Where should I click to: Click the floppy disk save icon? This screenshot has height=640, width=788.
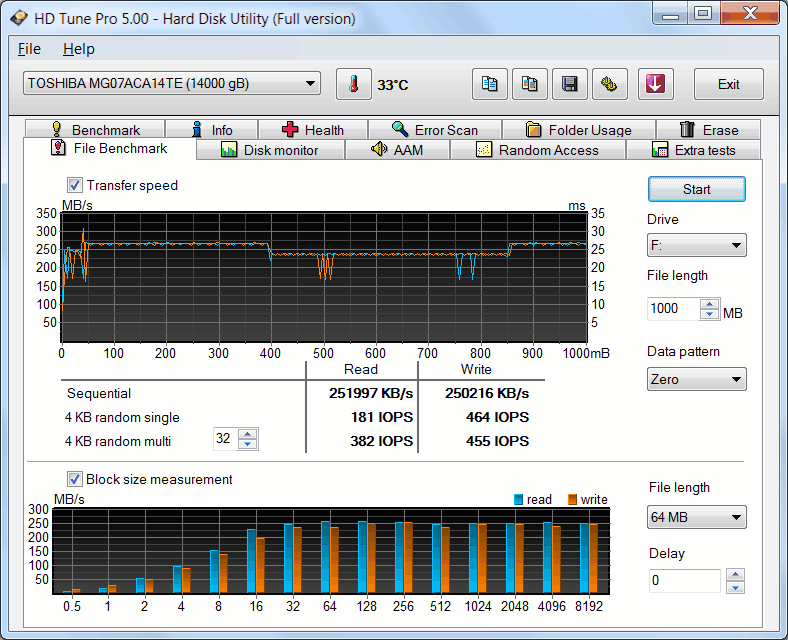tap(570, 84)
